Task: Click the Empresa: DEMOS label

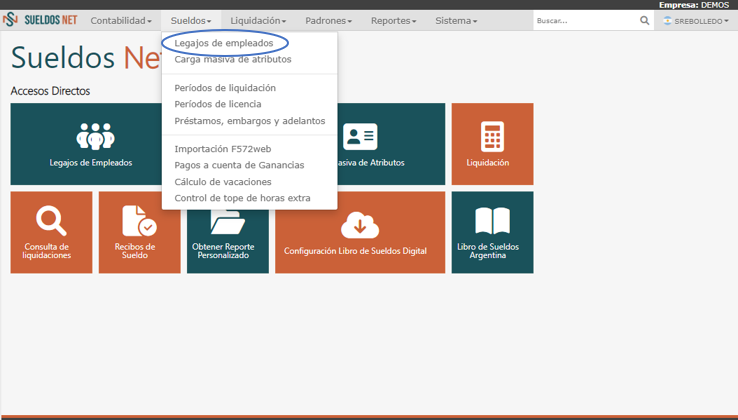Action: click(x=694, y=5)
